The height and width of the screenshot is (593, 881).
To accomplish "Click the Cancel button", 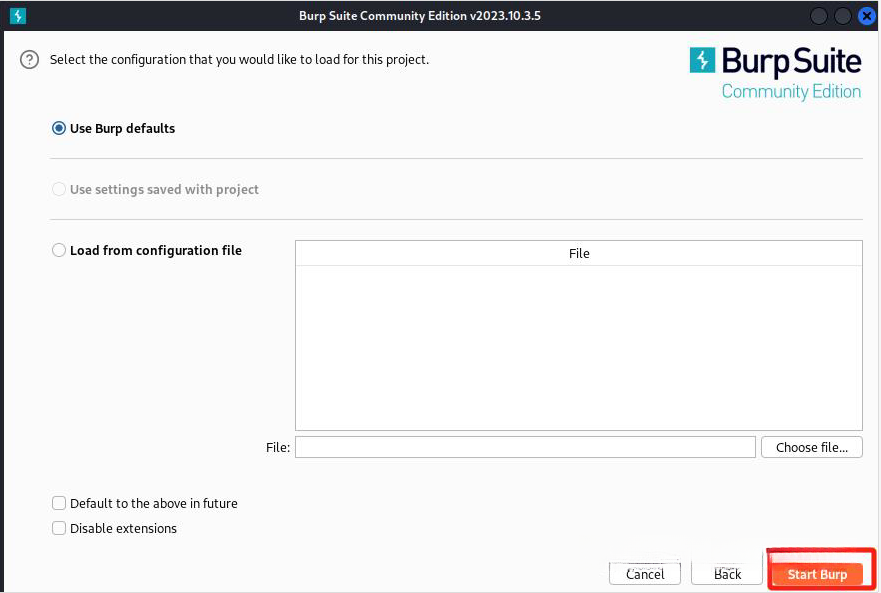I will 645,574.
